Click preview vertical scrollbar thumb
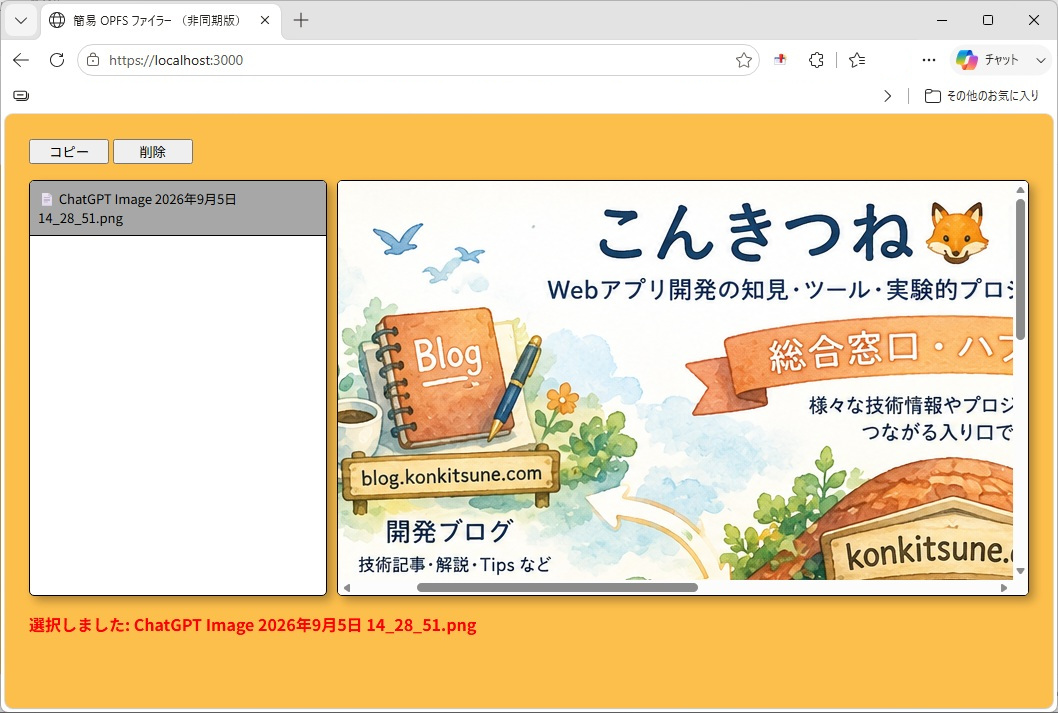1058x713 pixels. pos(1020,270)
